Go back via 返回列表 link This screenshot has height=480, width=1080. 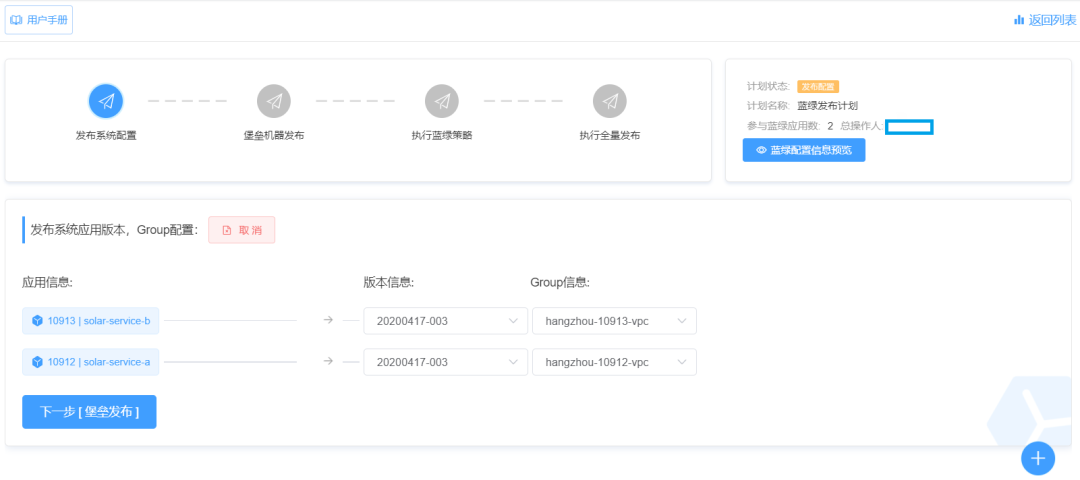click(x=1052, y=19)
